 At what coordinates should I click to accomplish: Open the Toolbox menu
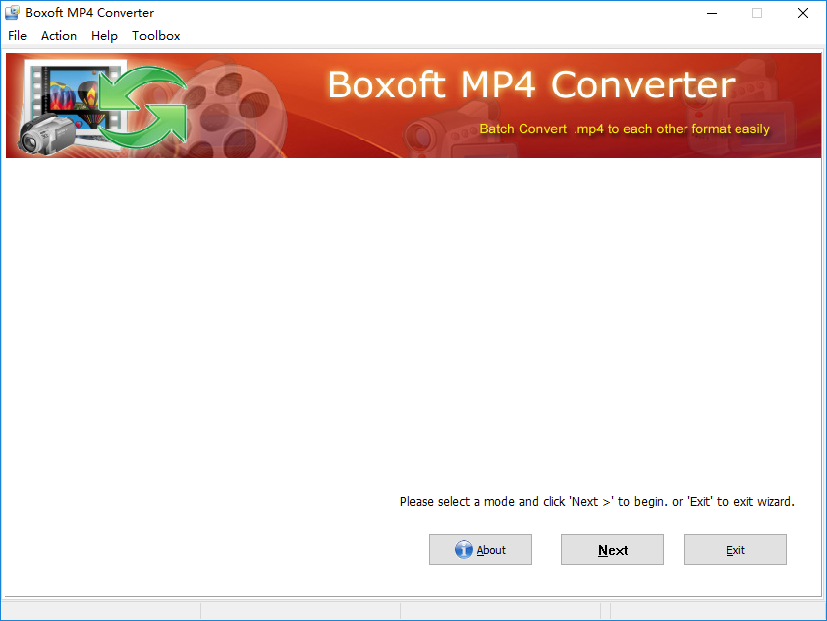point(156,35)
